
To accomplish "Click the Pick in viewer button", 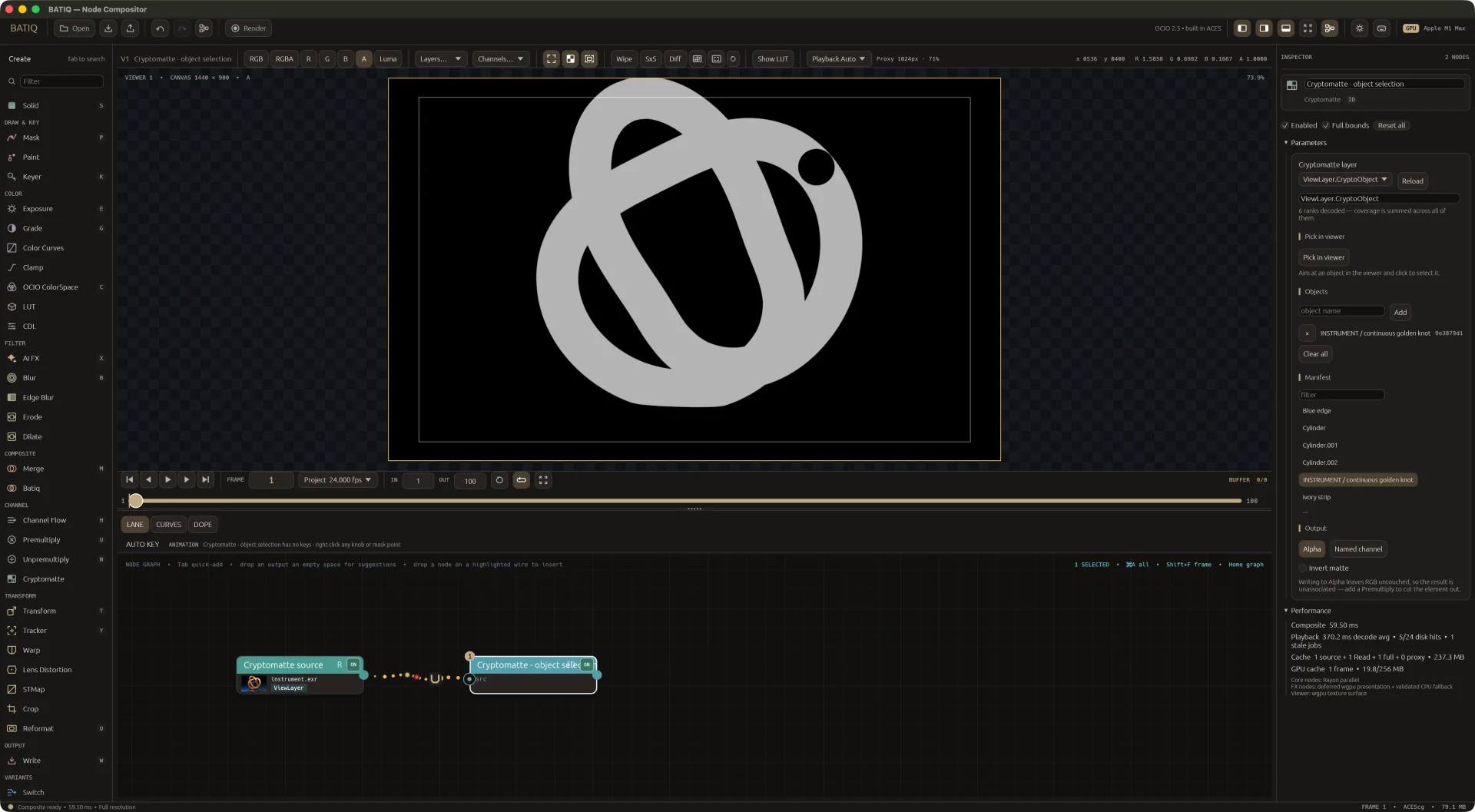I will pyautogui.click(x=1324, y=257).
